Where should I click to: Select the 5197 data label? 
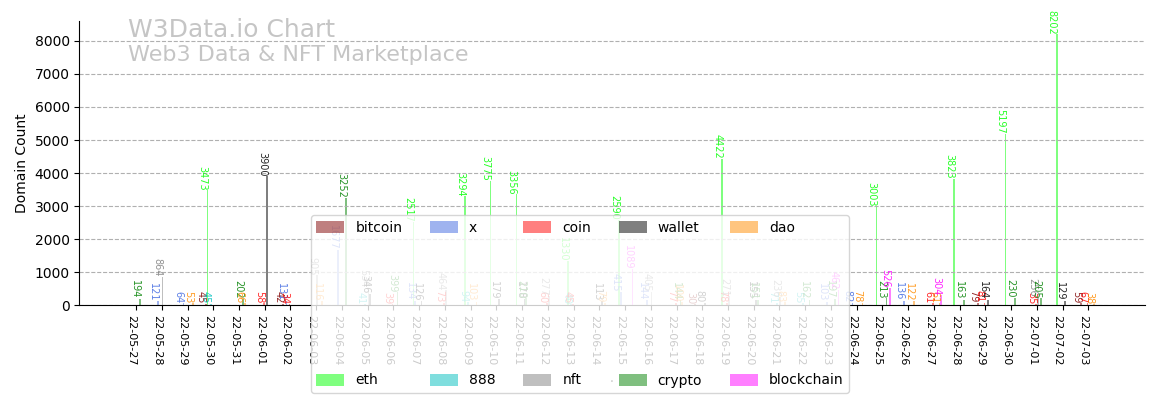(x=1001, y=122)
